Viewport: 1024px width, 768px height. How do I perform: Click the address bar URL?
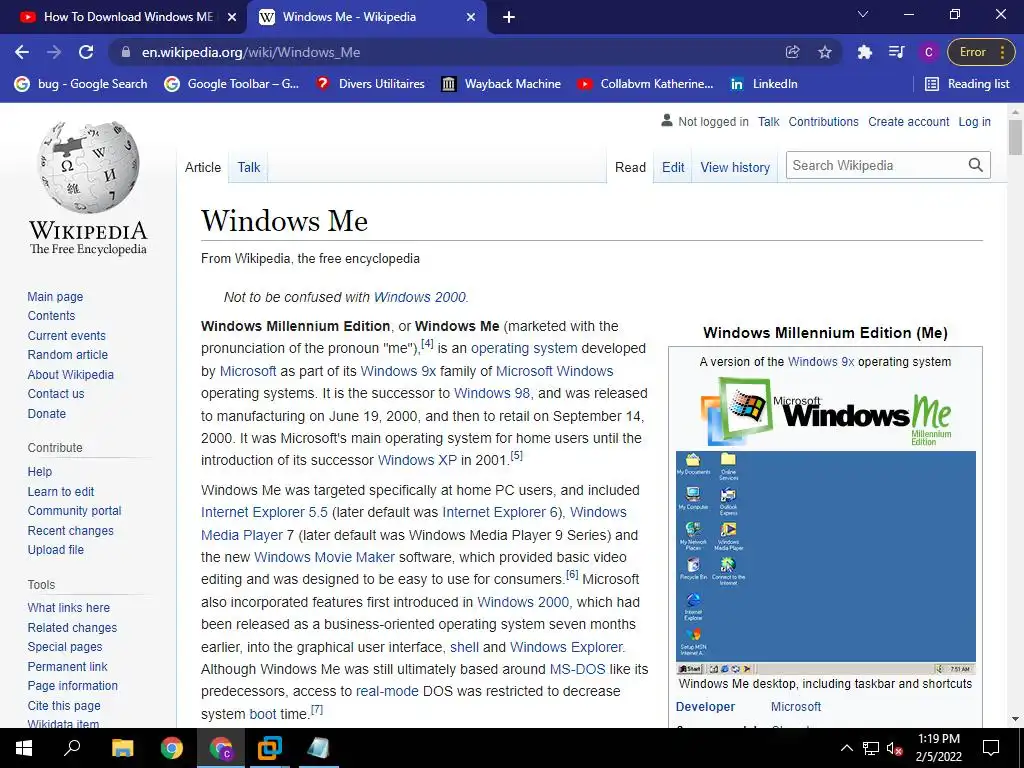(x=251, y=52)
